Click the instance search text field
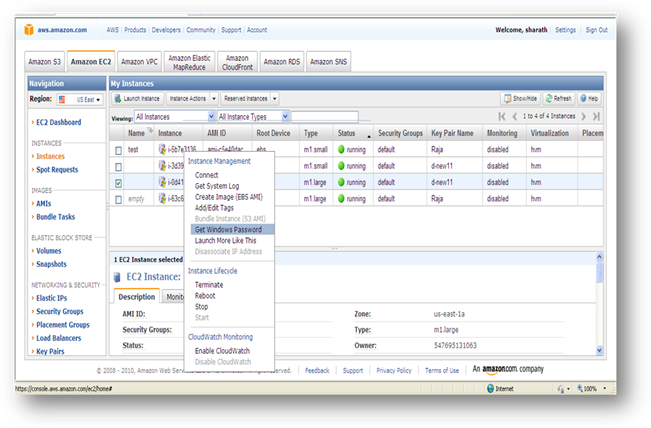The height and width of the screenshot is (428, 651). pyautogui.click(x=325, y=117)
